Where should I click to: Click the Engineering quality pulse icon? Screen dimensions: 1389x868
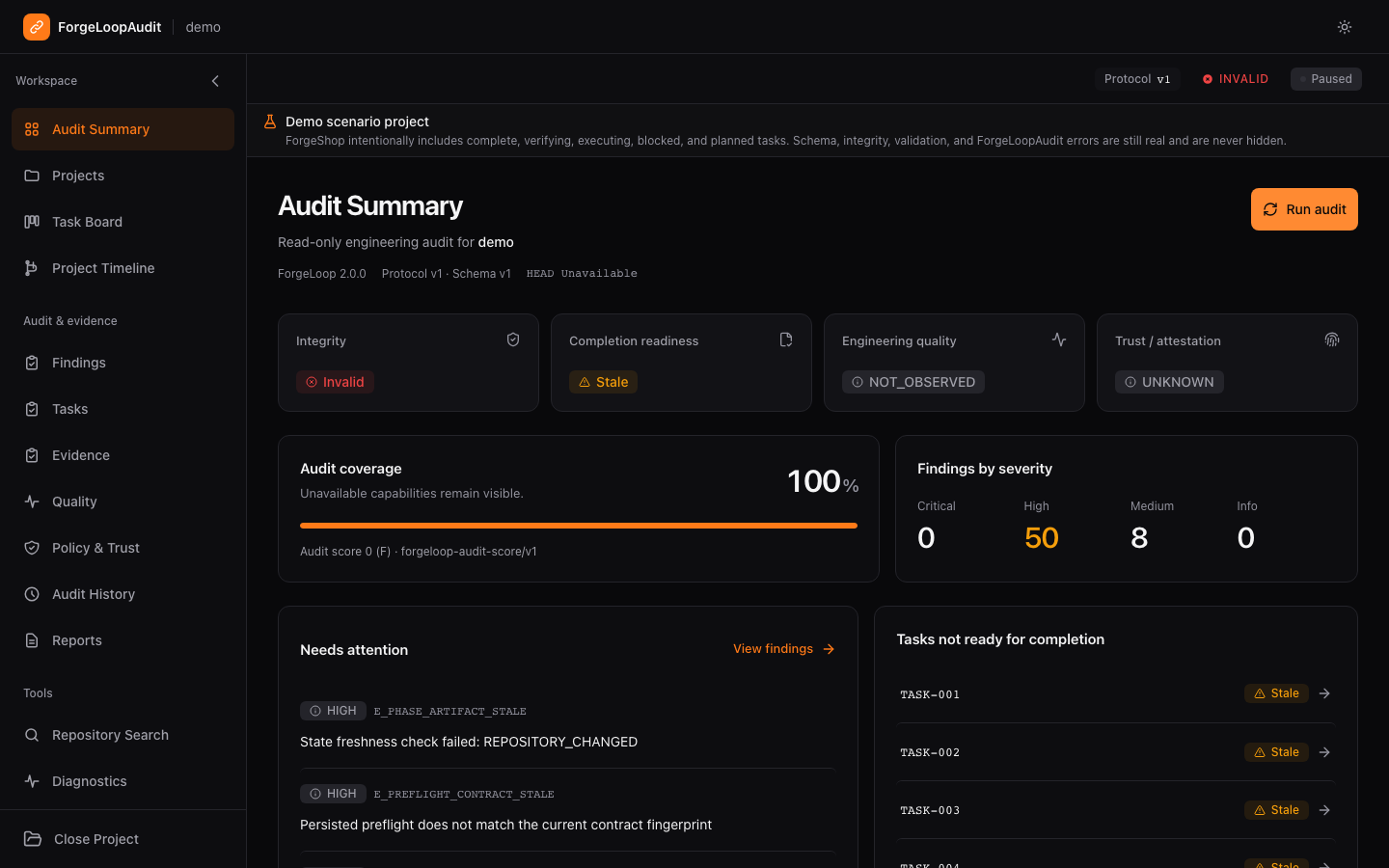pos(1059,339)
